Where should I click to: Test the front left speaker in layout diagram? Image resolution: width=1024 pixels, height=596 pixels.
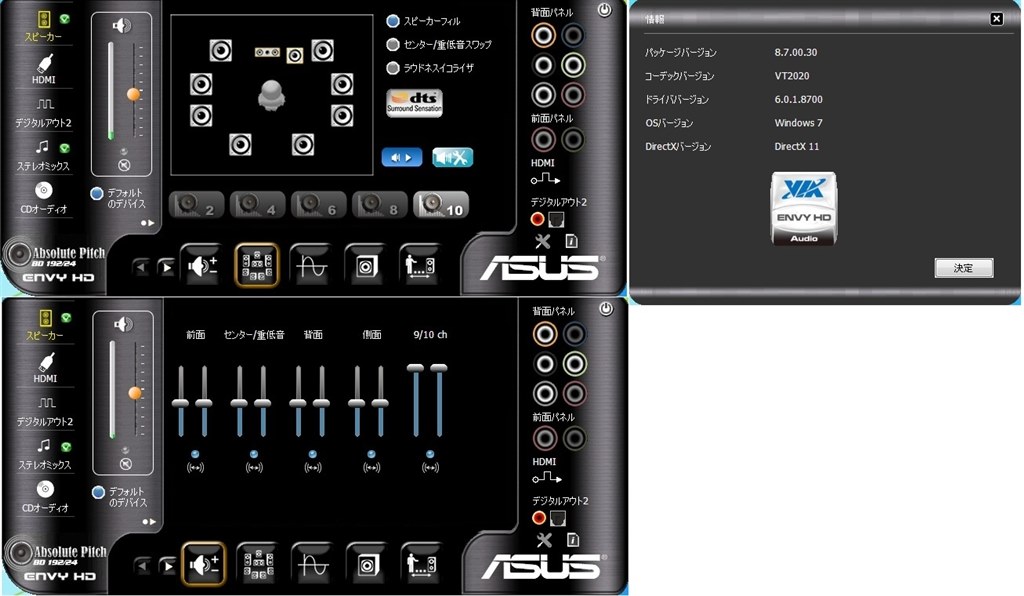tap(221, 50)
